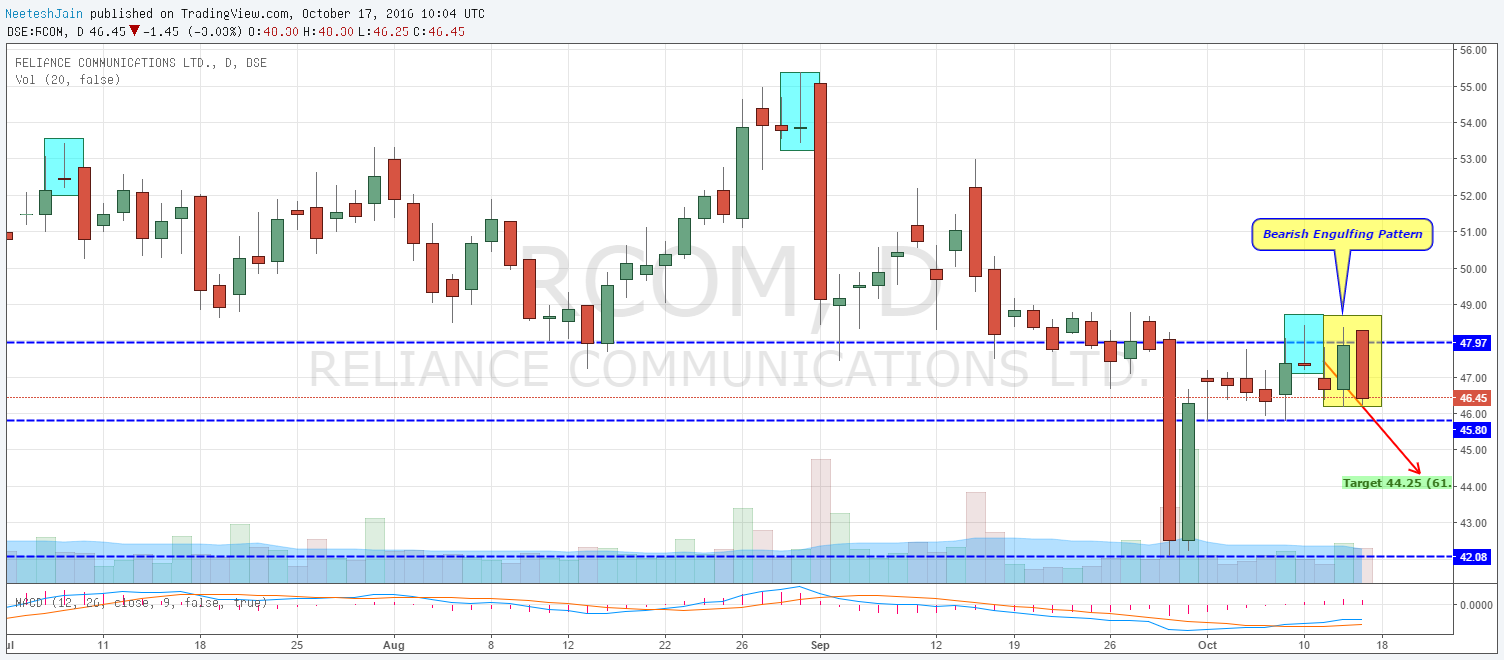Click the 42.08 blue price line label
This screenshot has height=660, width=1504.
[1474, 556]
